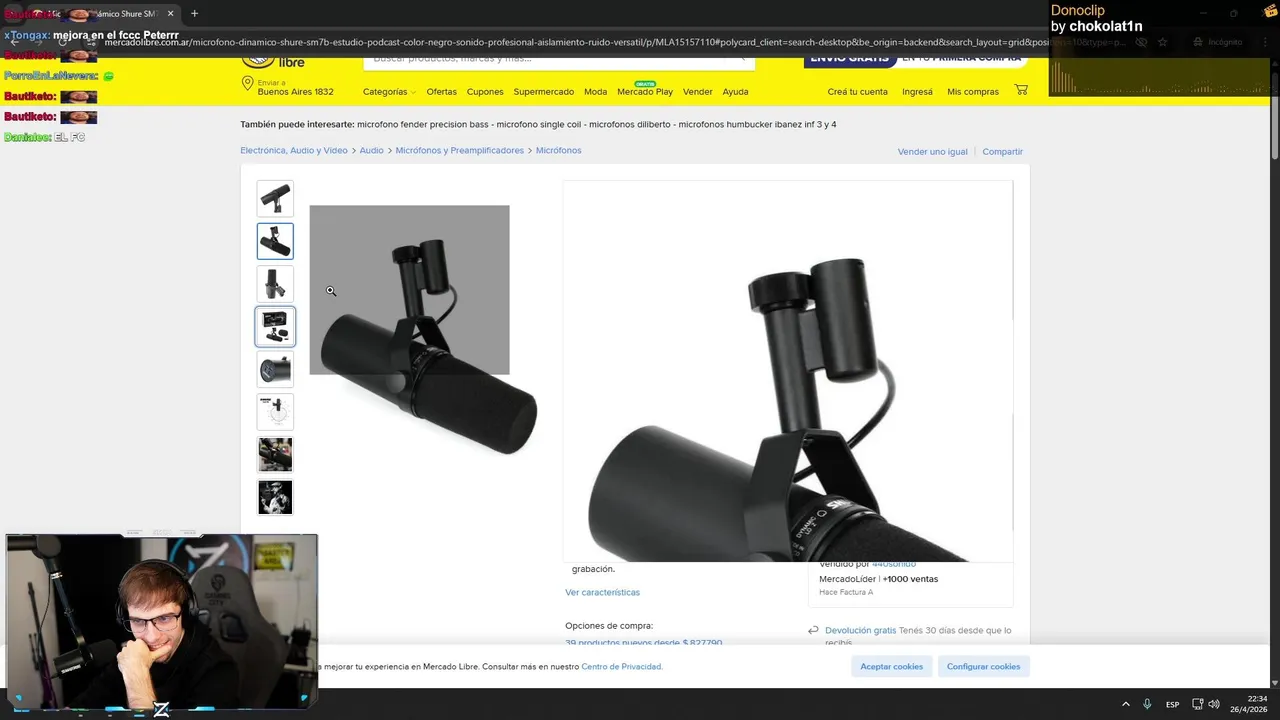
Task: Open Electrónica, Audio y Video breadcrumb
Action: pyautogui.click(x=294, y=150)
